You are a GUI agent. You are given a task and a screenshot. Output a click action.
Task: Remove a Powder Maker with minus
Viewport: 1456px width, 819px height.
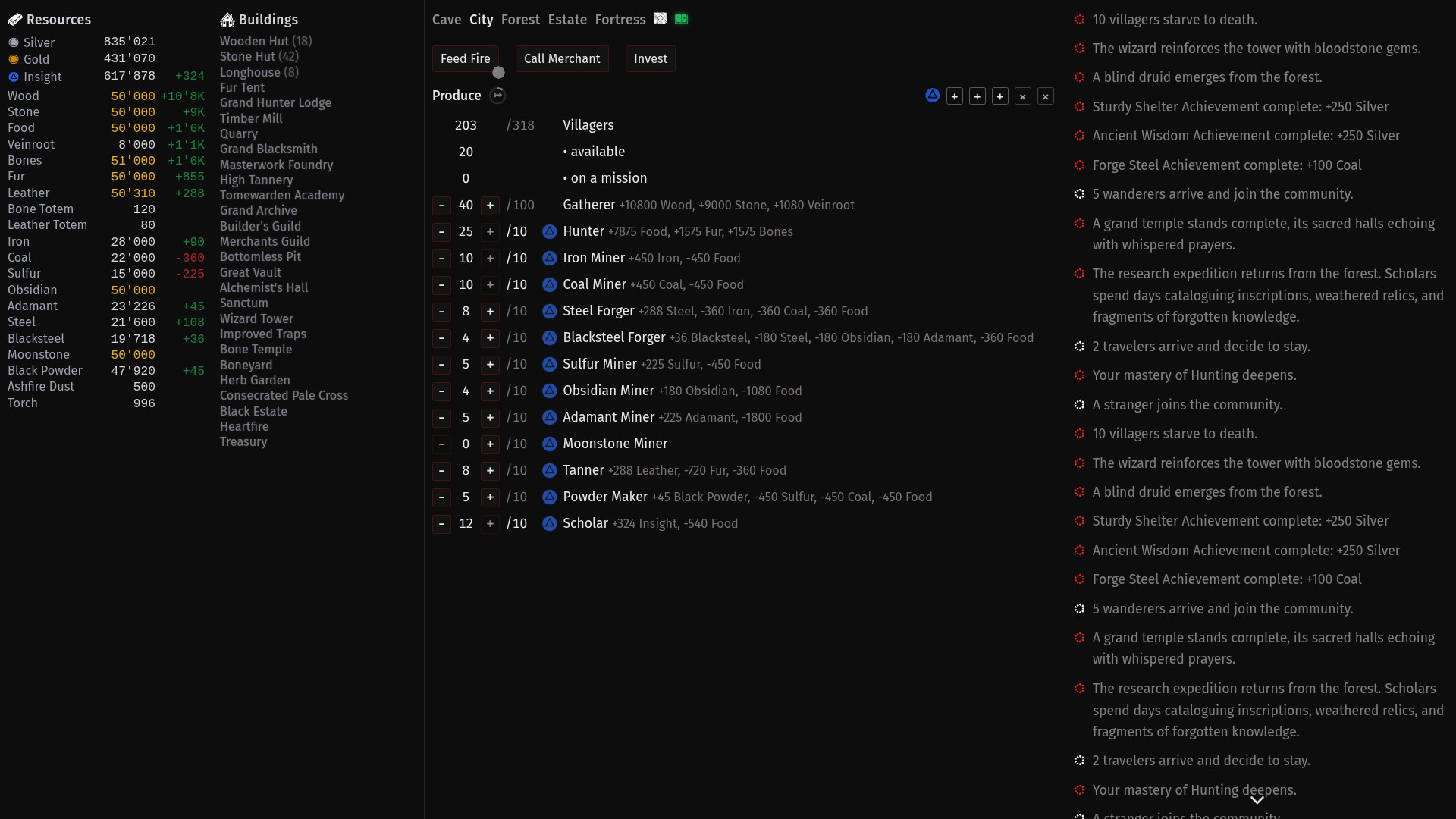tap(441, 497)
